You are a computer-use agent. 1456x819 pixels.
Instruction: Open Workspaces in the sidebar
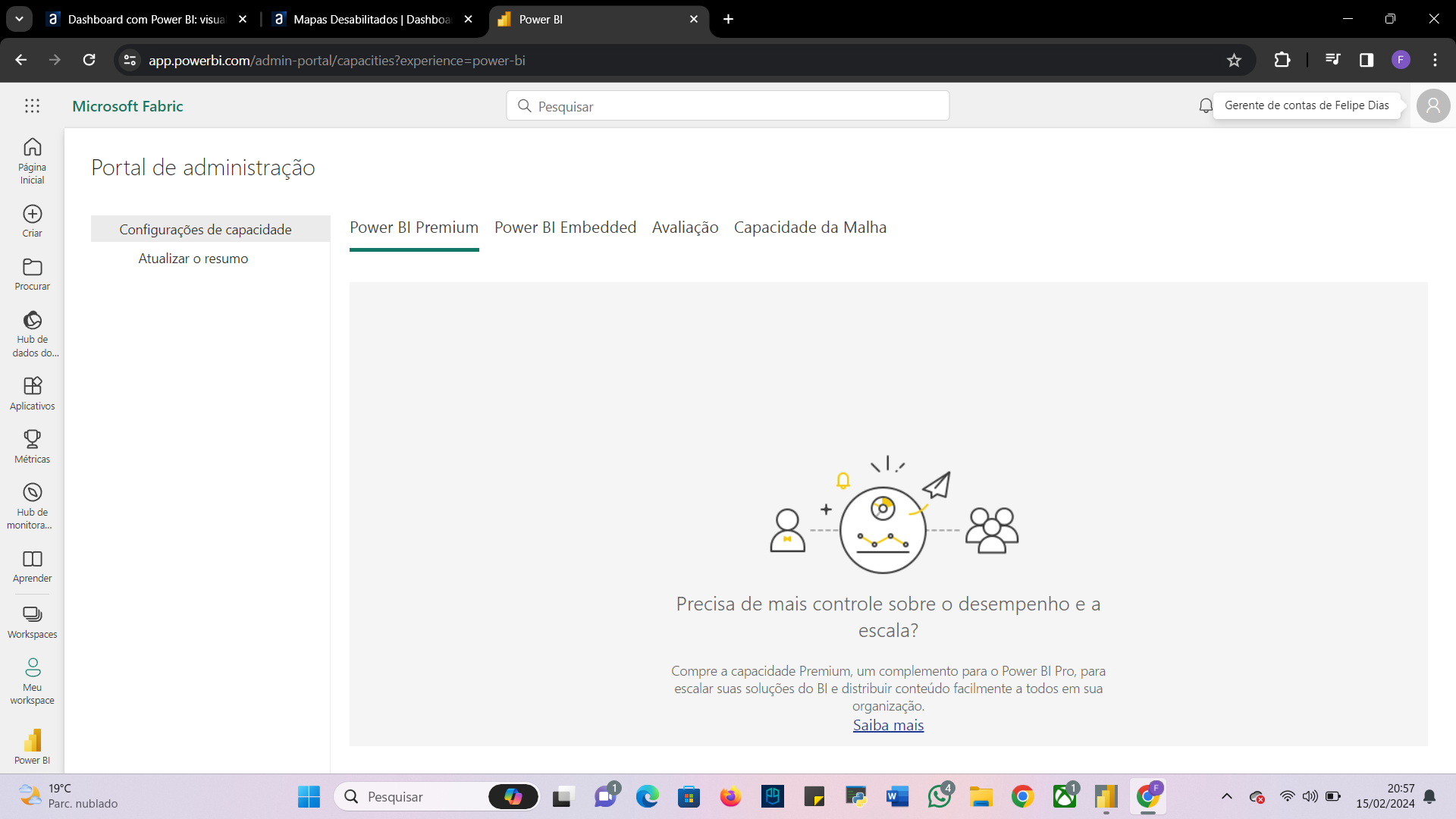(x=32, y=623)
